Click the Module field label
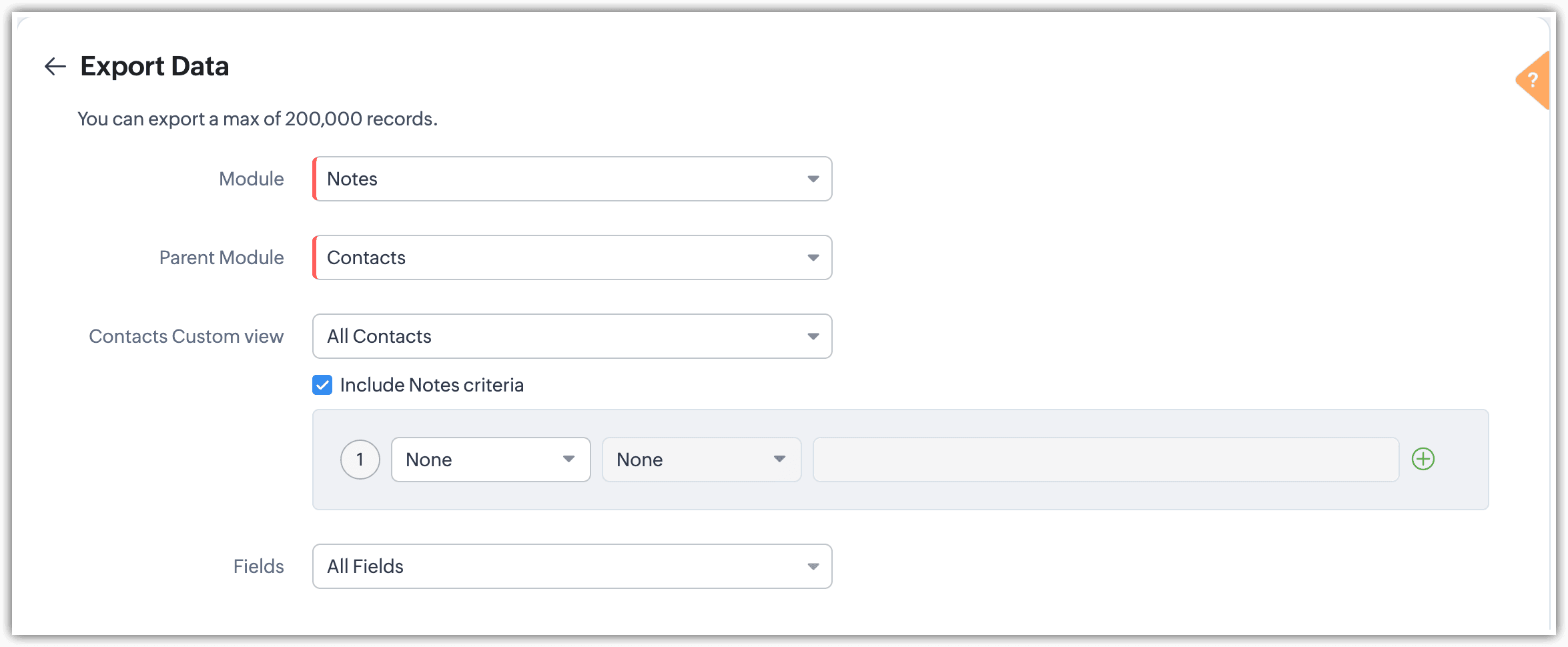 click(251, 179)
